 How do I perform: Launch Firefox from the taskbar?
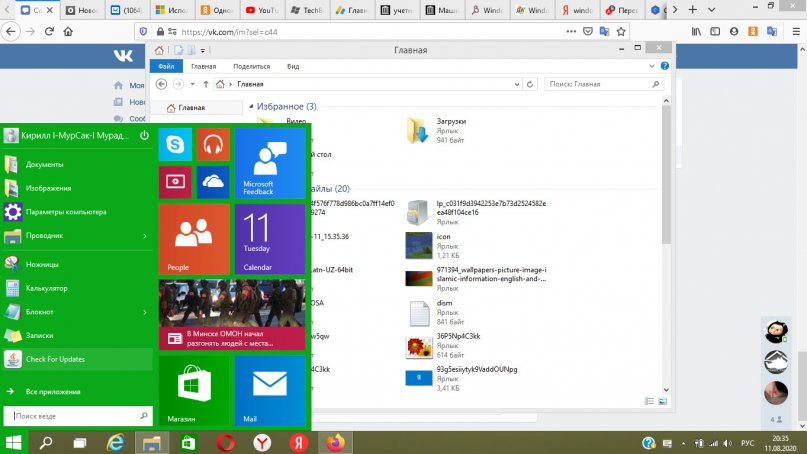[334, 441]
